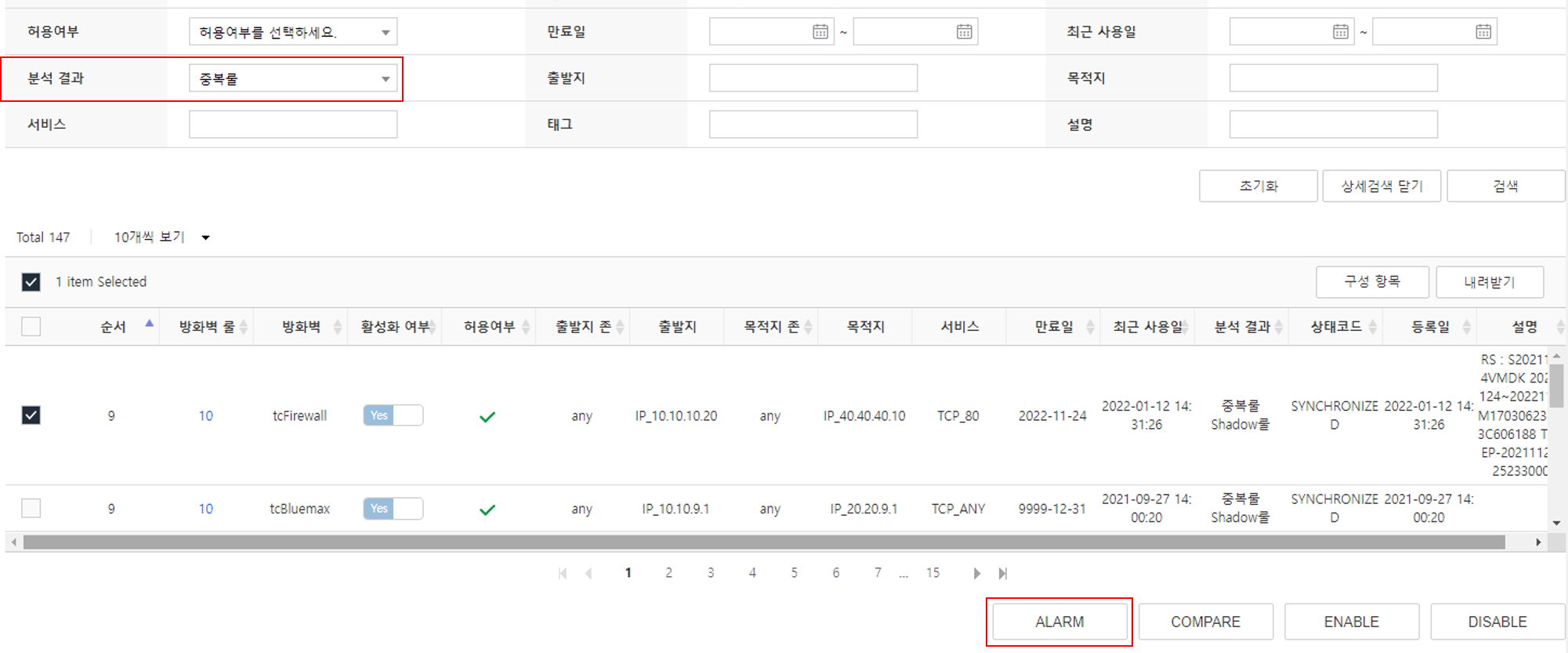Image resolution: width=1568 pixels, height=653 pixels.
Task: Focus the 출발지 input field
Action: click(813, 78)
